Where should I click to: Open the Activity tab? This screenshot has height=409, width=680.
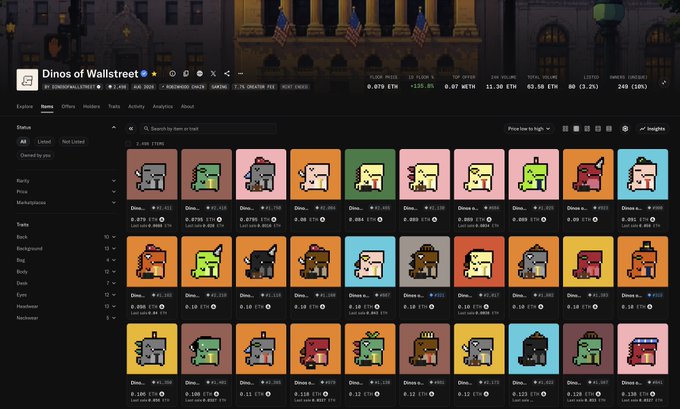point(136,107)
